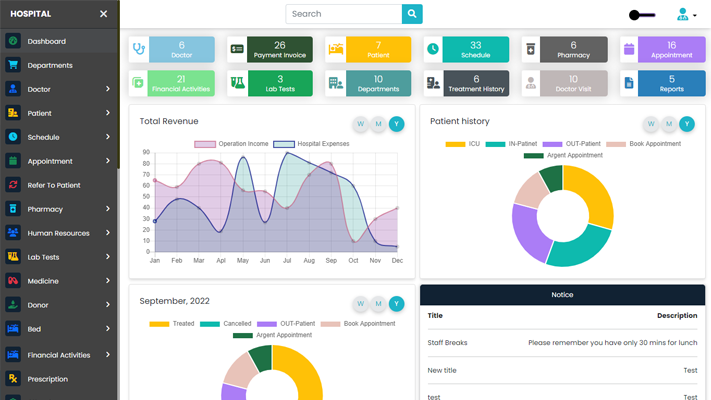Open the 6 Treatment History card
The width and height of the screenshot is (711, 400).
click(x=467, y=83)
